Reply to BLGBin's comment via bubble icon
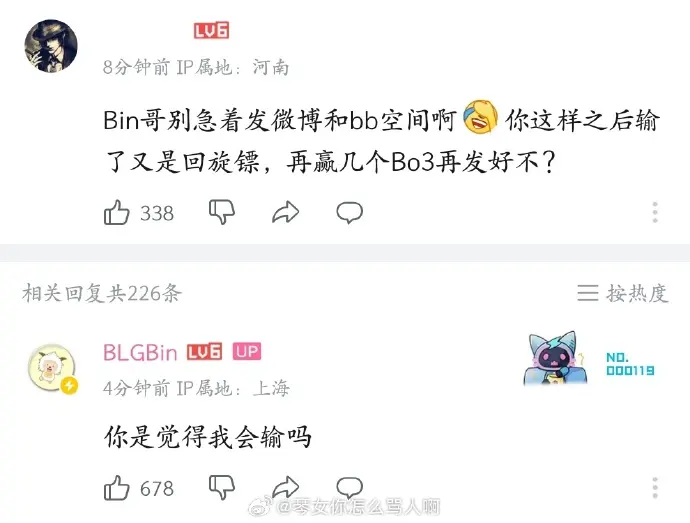This screenshot has width=690, height=523. (349, 487)
